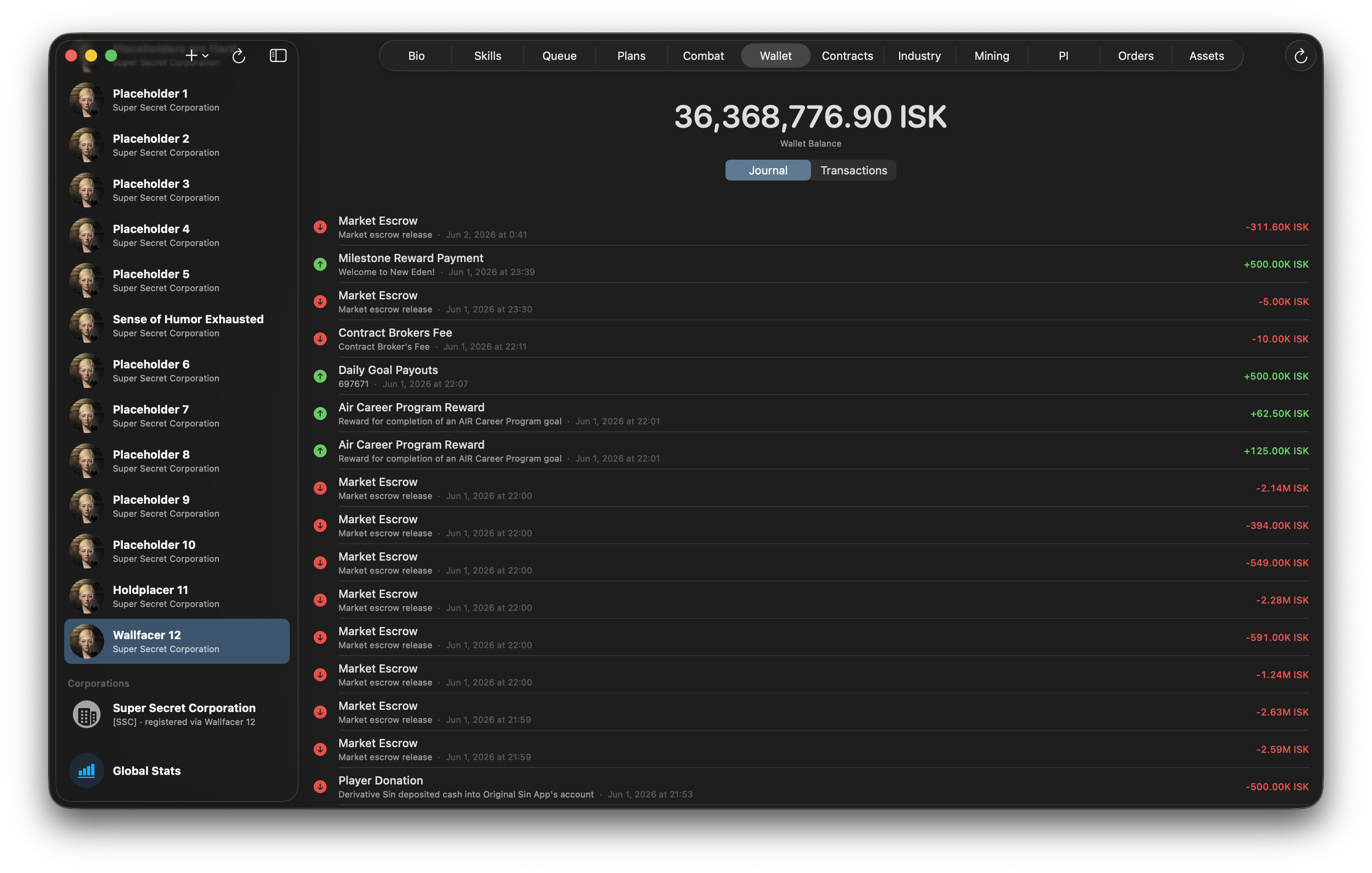The width and height of the screenshot is (1372, 873).
Task: Click the -311.60K ISK amount
Action: click(1277, 227)
